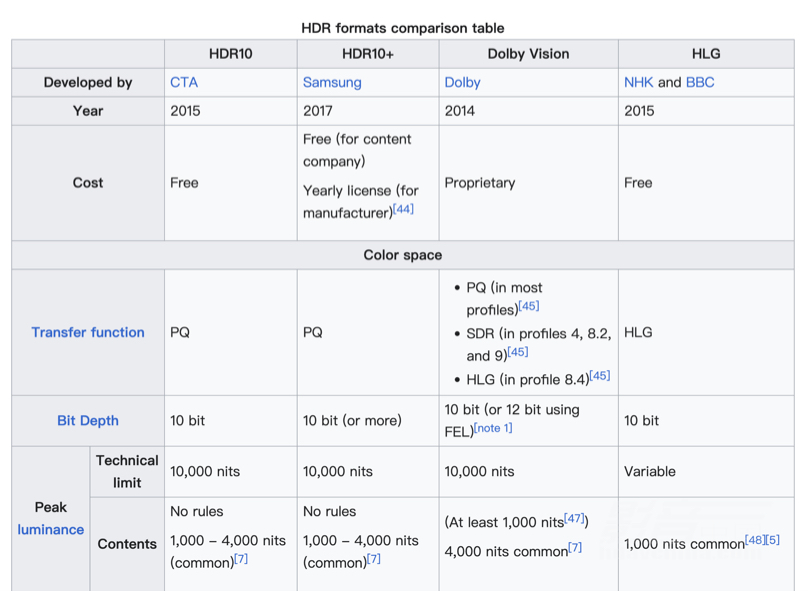Screen dimensions: 808x591
Task: Click the PQ cell under HDR10+
Action: click(x=368, y=332)
